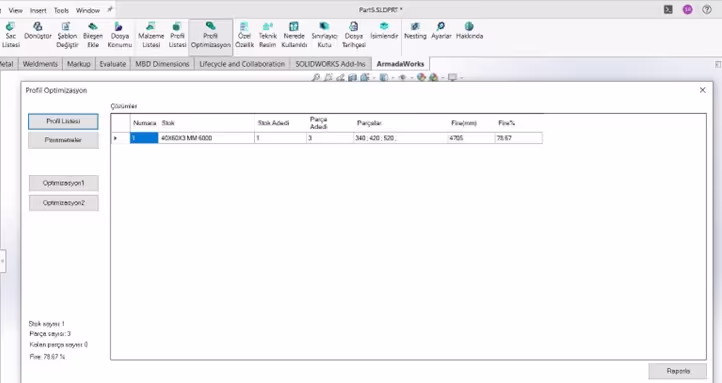The image size is (722, 383).
Task: Click the İsimlendir ribbon icon
Action: [384, 31]
